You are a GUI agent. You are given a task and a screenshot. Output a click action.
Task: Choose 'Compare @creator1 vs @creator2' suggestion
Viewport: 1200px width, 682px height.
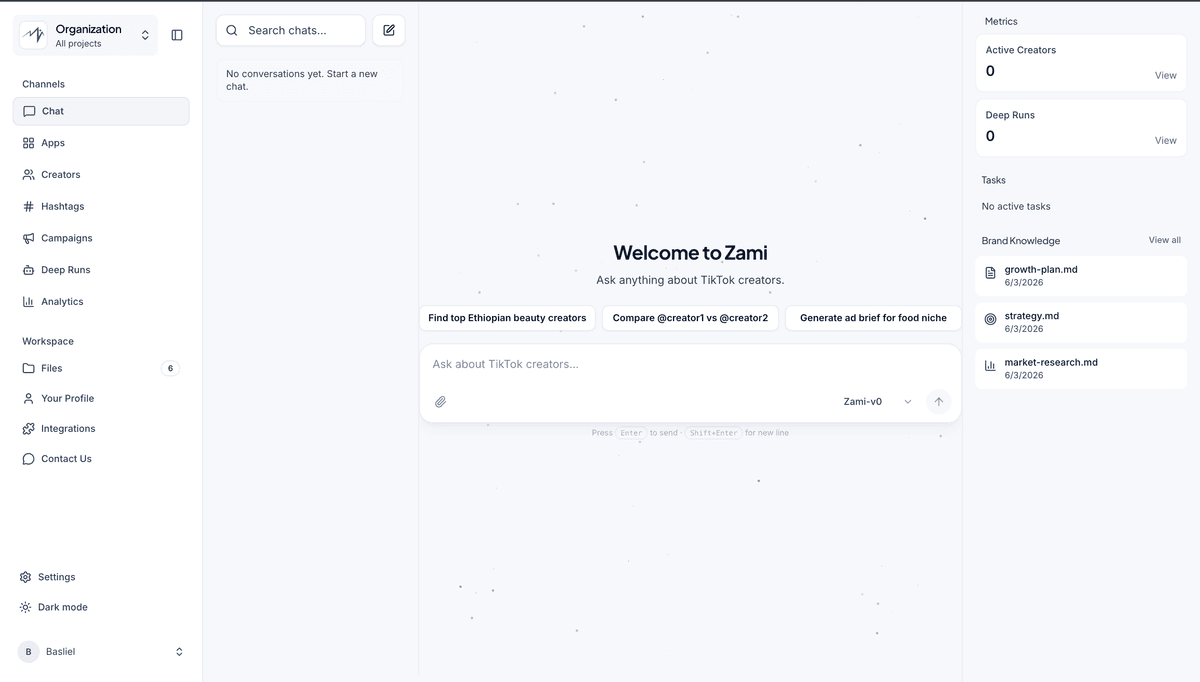(x=690, y=318)
